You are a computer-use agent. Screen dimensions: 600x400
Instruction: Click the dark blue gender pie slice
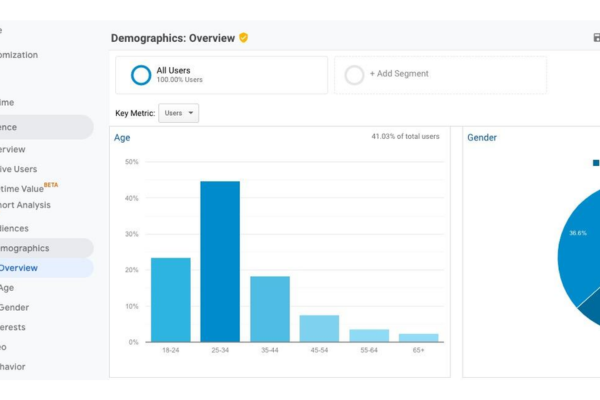[591, 310]
